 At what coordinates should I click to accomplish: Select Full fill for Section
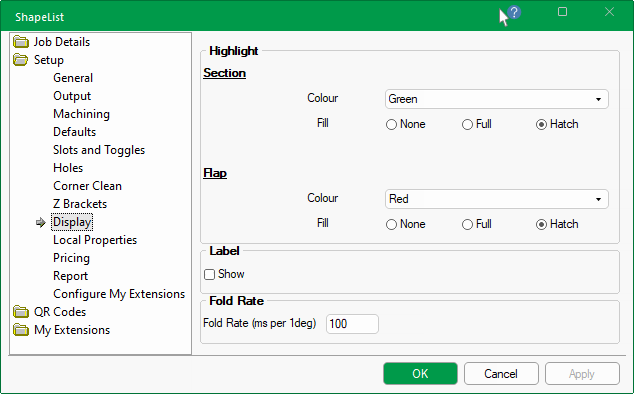point(467,124)
